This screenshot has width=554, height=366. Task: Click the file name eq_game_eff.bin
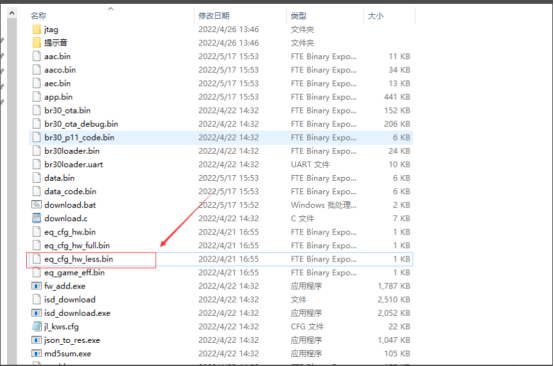[x=74, y=272]
